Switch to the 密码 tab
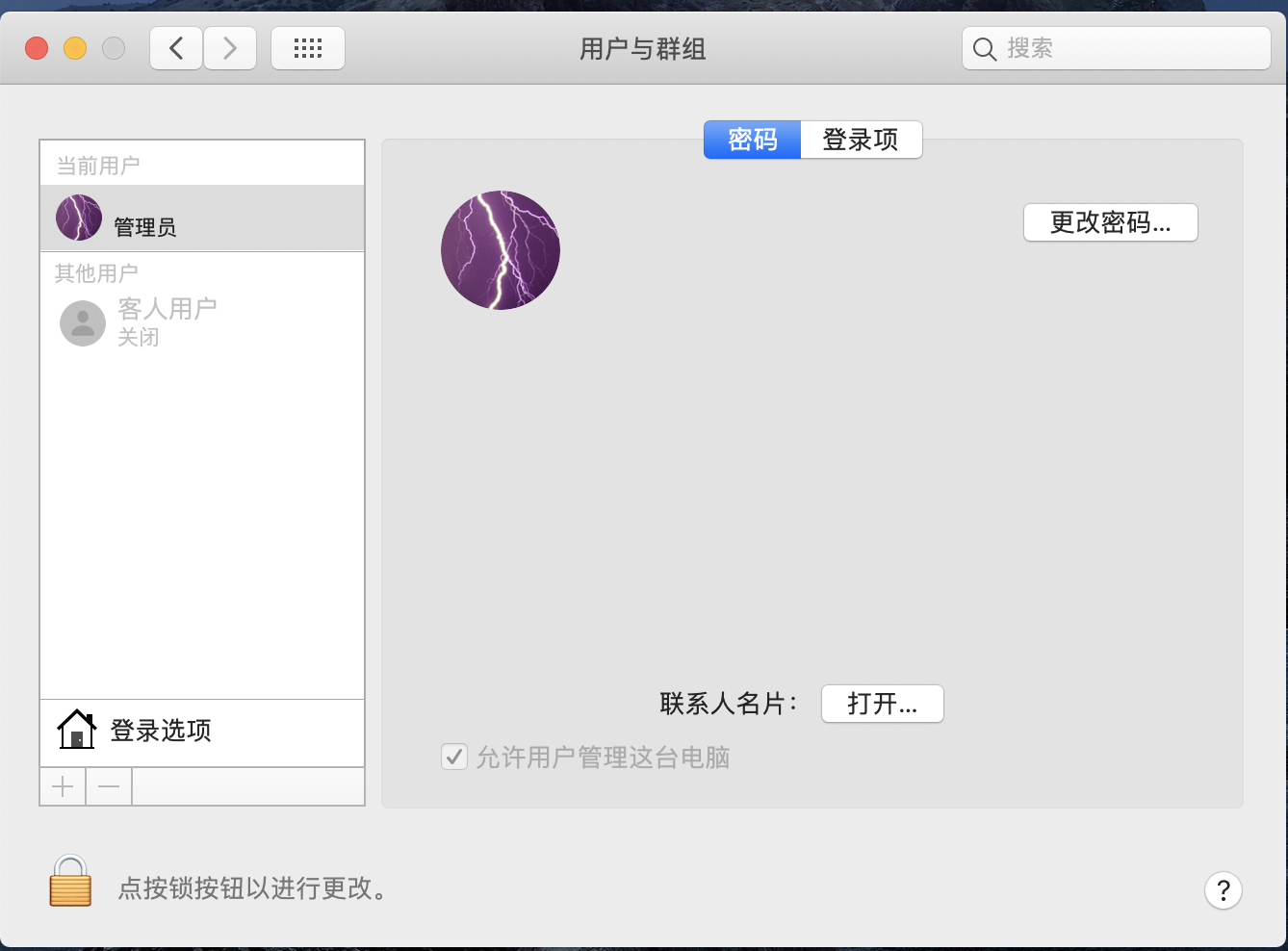 click(x=752, y=140)
